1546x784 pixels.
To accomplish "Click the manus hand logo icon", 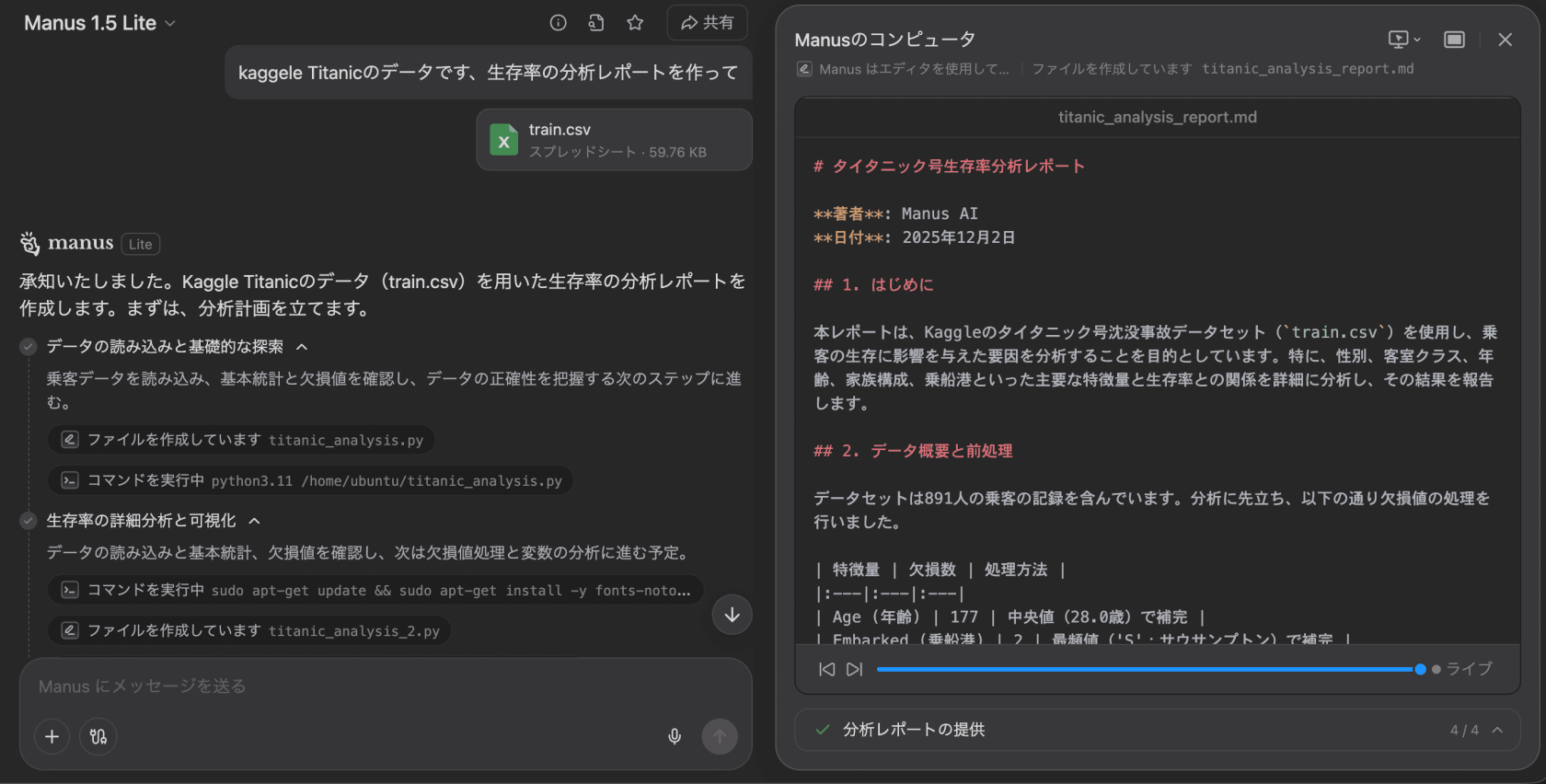I will 30,244.
